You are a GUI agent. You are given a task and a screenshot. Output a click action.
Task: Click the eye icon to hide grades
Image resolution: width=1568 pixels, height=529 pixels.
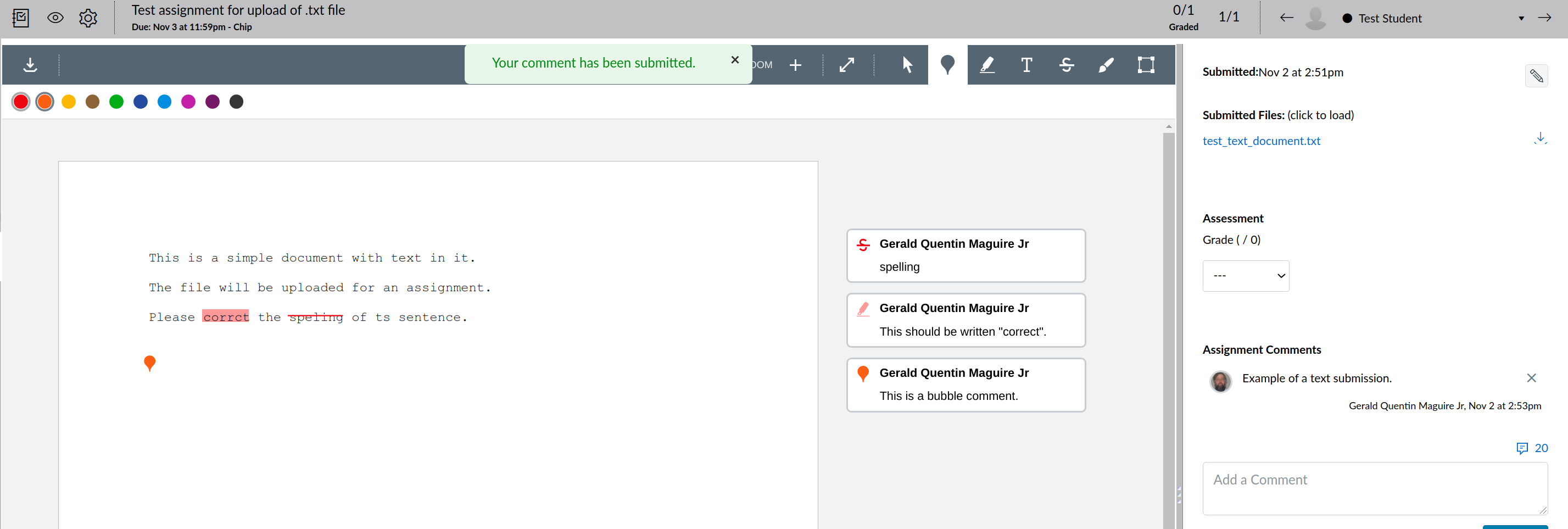pos(55,18)
